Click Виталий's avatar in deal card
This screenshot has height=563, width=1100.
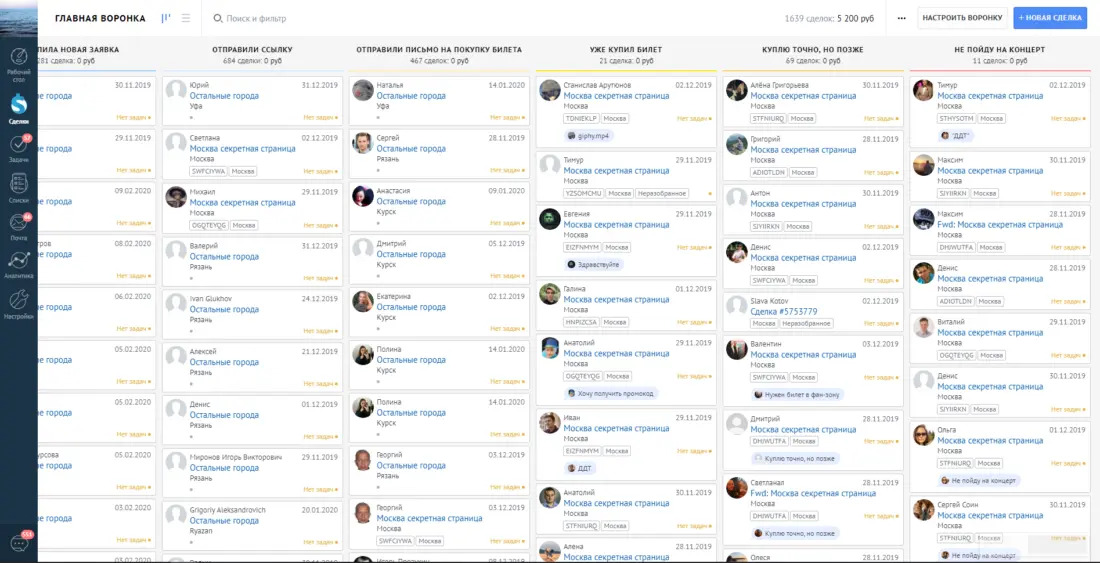[x=924, y=326]
